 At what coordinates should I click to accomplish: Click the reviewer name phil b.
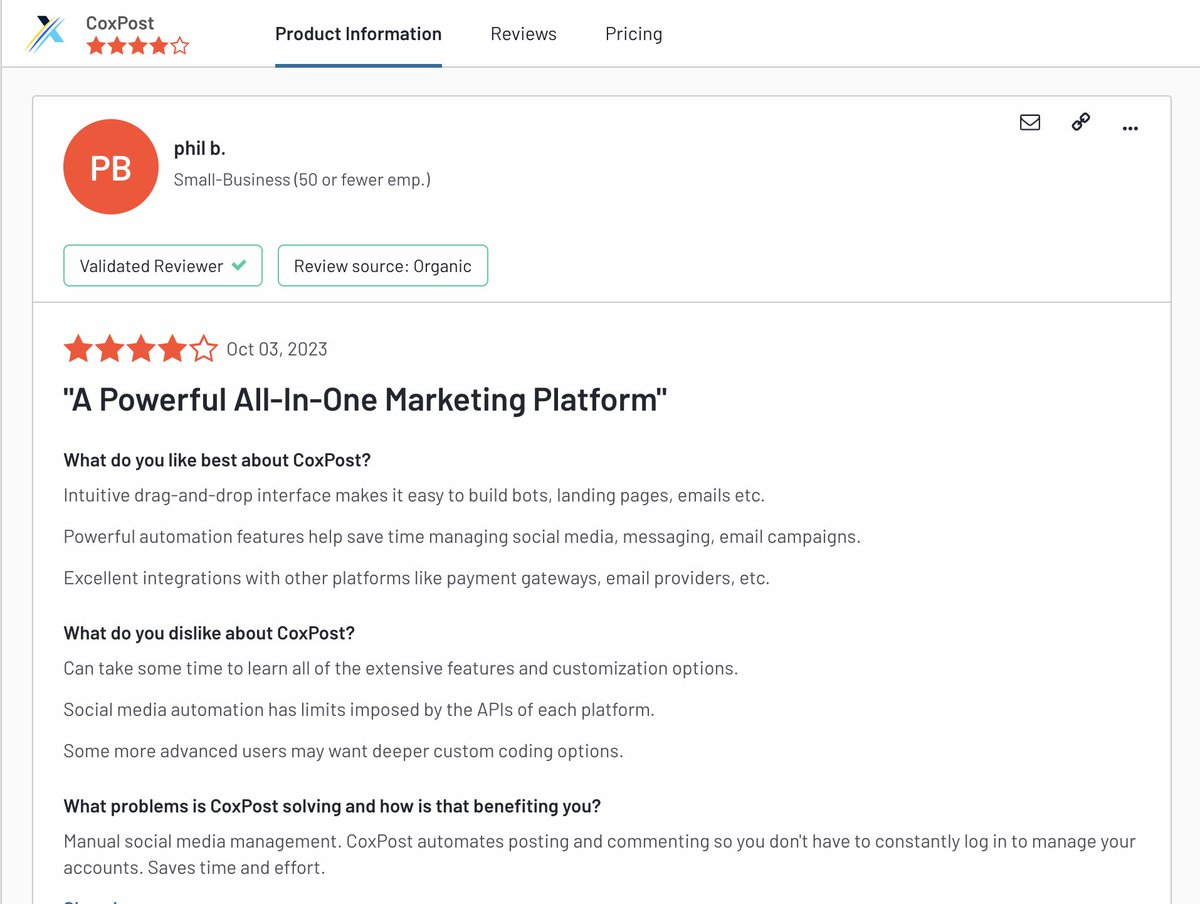click(199, 148)
